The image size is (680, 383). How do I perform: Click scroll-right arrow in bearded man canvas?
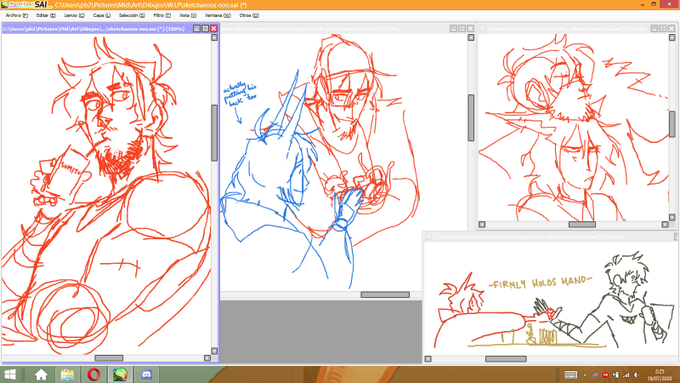[x=207, y=358]
